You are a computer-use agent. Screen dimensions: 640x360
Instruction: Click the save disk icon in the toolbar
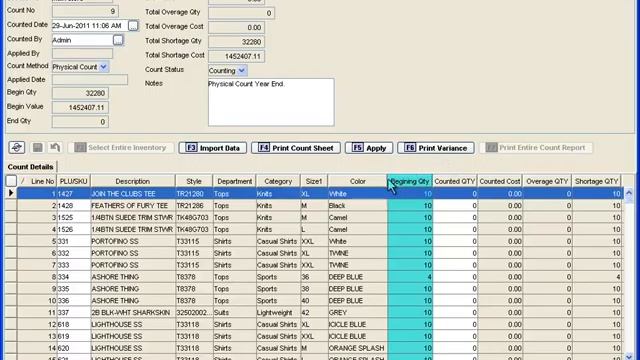click(38, 147)
